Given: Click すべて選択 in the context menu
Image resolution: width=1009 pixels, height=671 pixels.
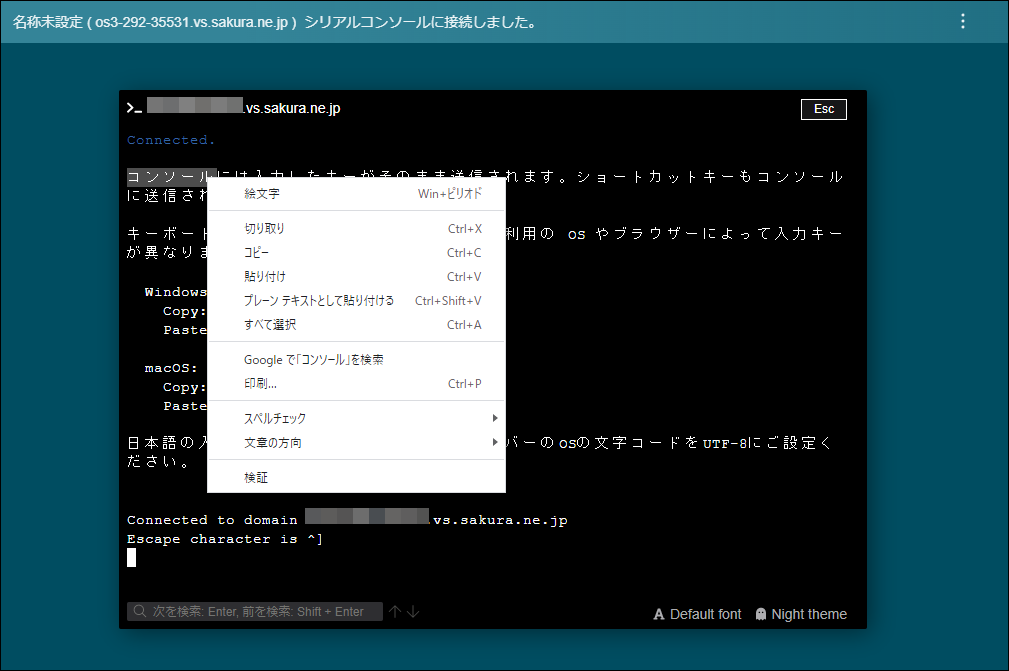Looking at the screenshot, I should (x=270, y=325).
